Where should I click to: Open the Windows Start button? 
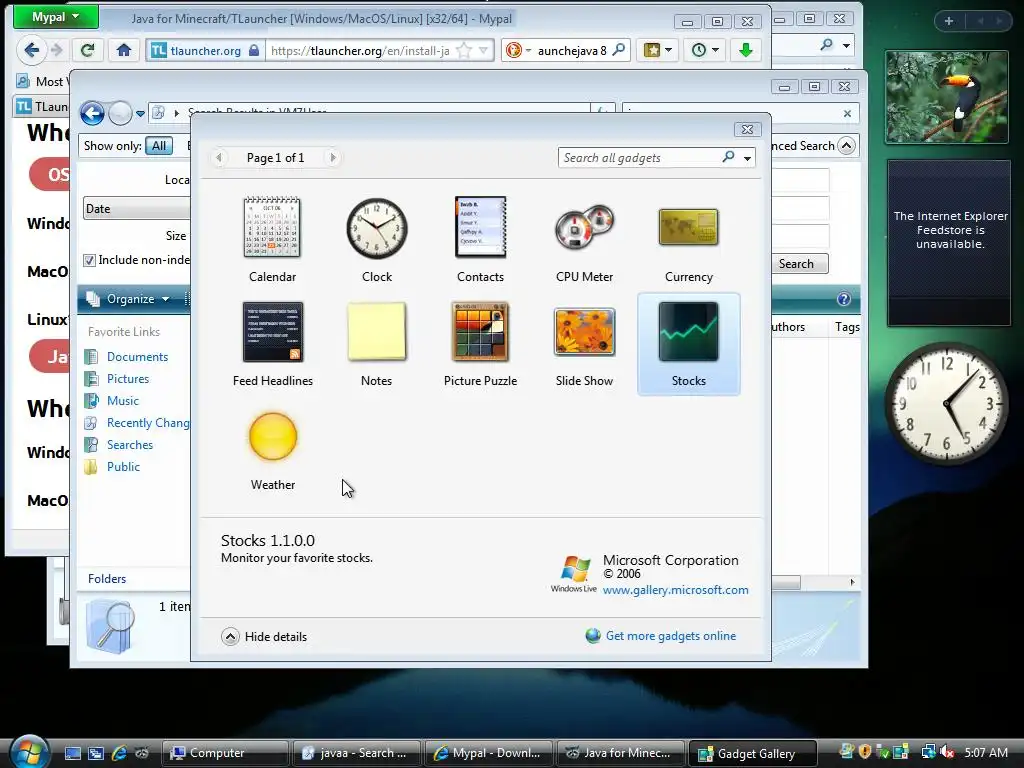click(x=28, y=752)
